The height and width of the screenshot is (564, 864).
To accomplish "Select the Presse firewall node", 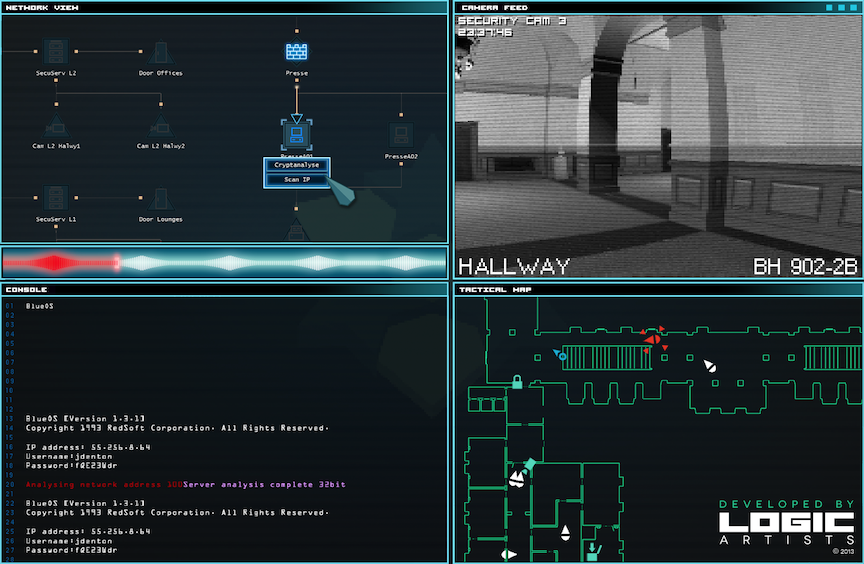I will 296,51.
